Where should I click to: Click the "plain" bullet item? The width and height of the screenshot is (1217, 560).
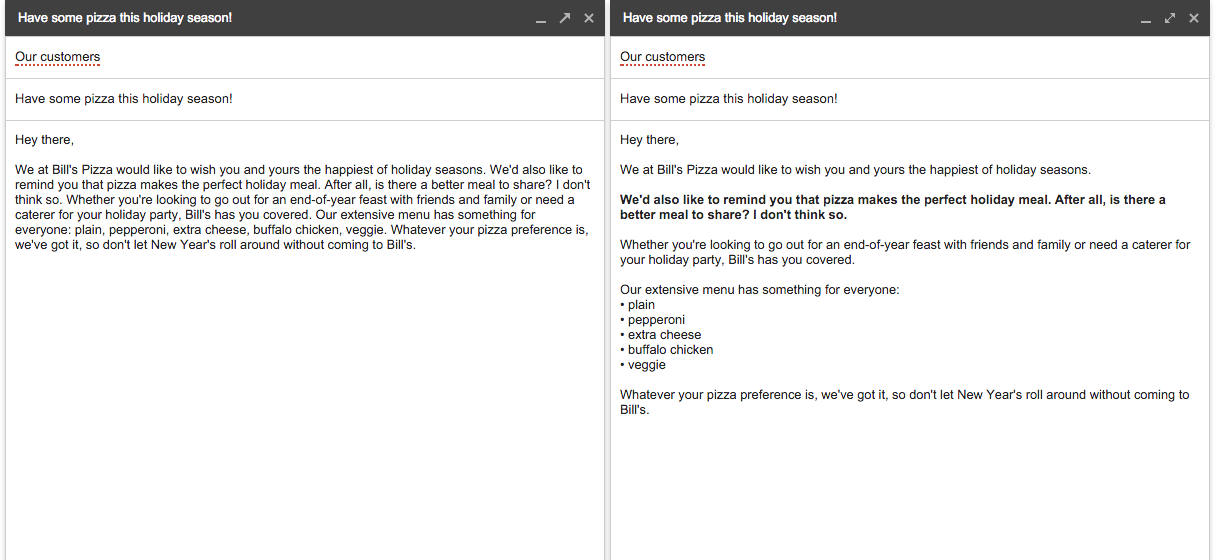(638, 305)
